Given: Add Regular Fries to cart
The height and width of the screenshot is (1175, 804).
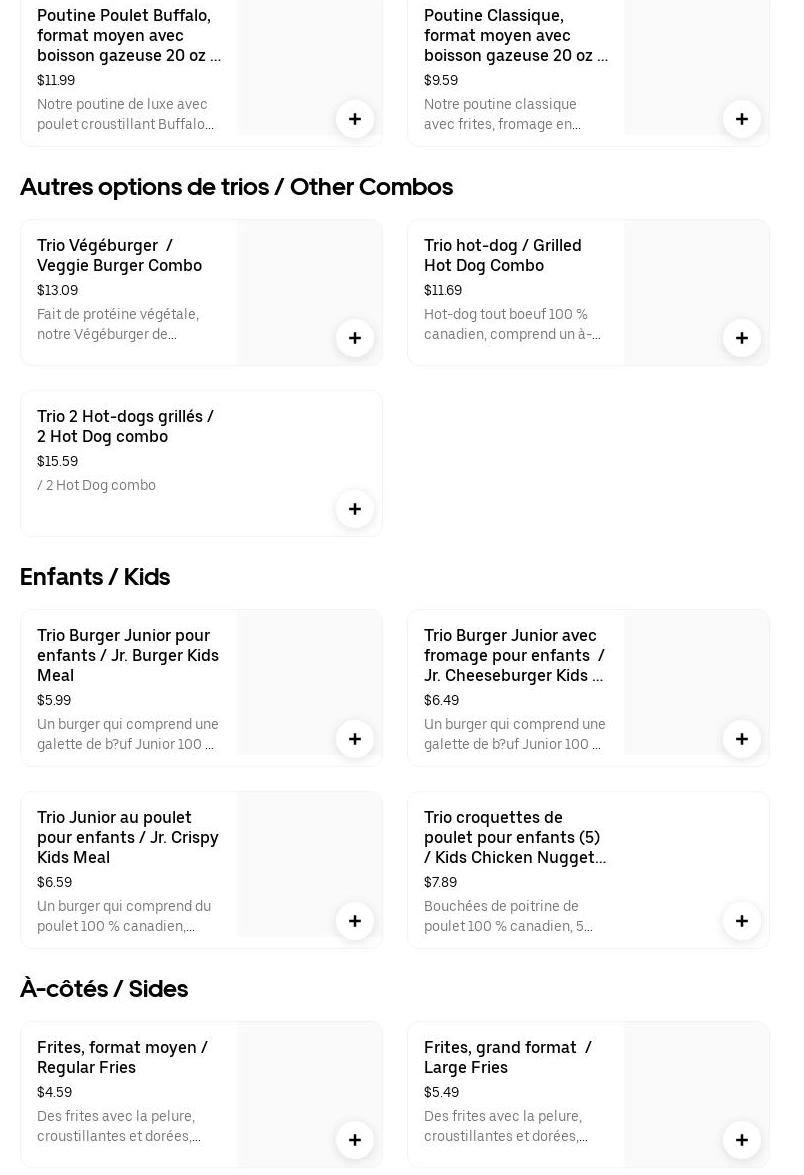Looking at the screenshot, I should [x=355, y=1140].
